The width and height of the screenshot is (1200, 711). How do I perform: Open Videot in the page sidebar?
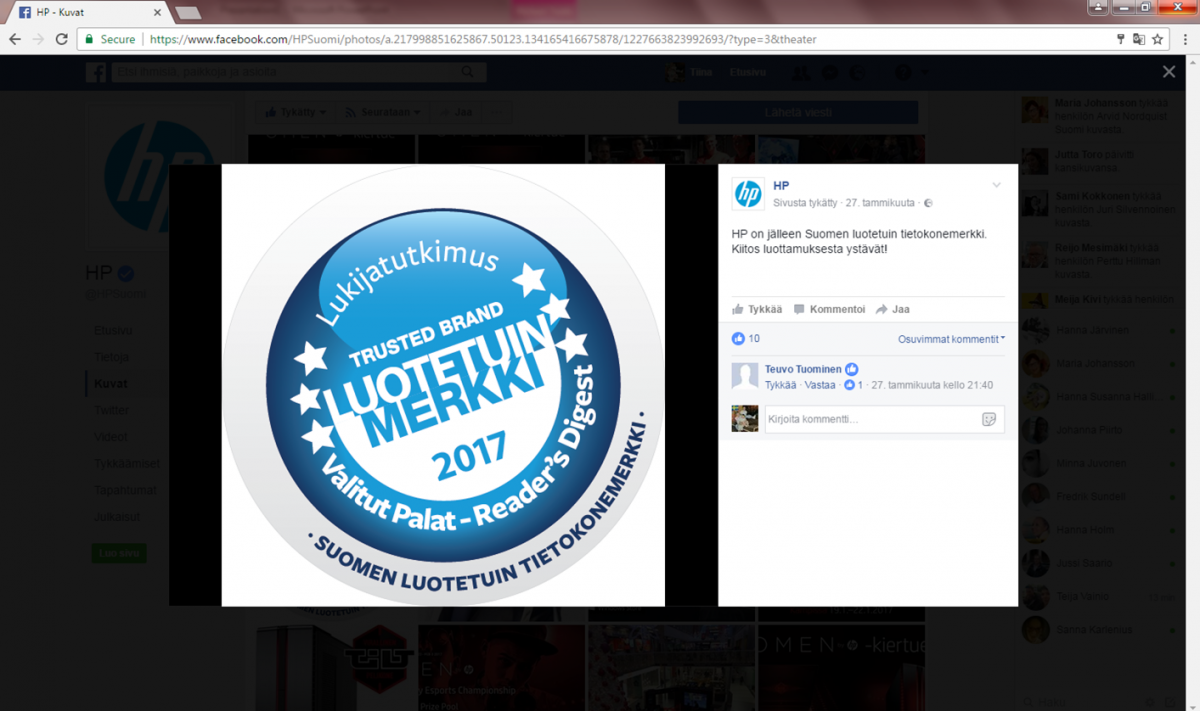click(x=110, y=437)
